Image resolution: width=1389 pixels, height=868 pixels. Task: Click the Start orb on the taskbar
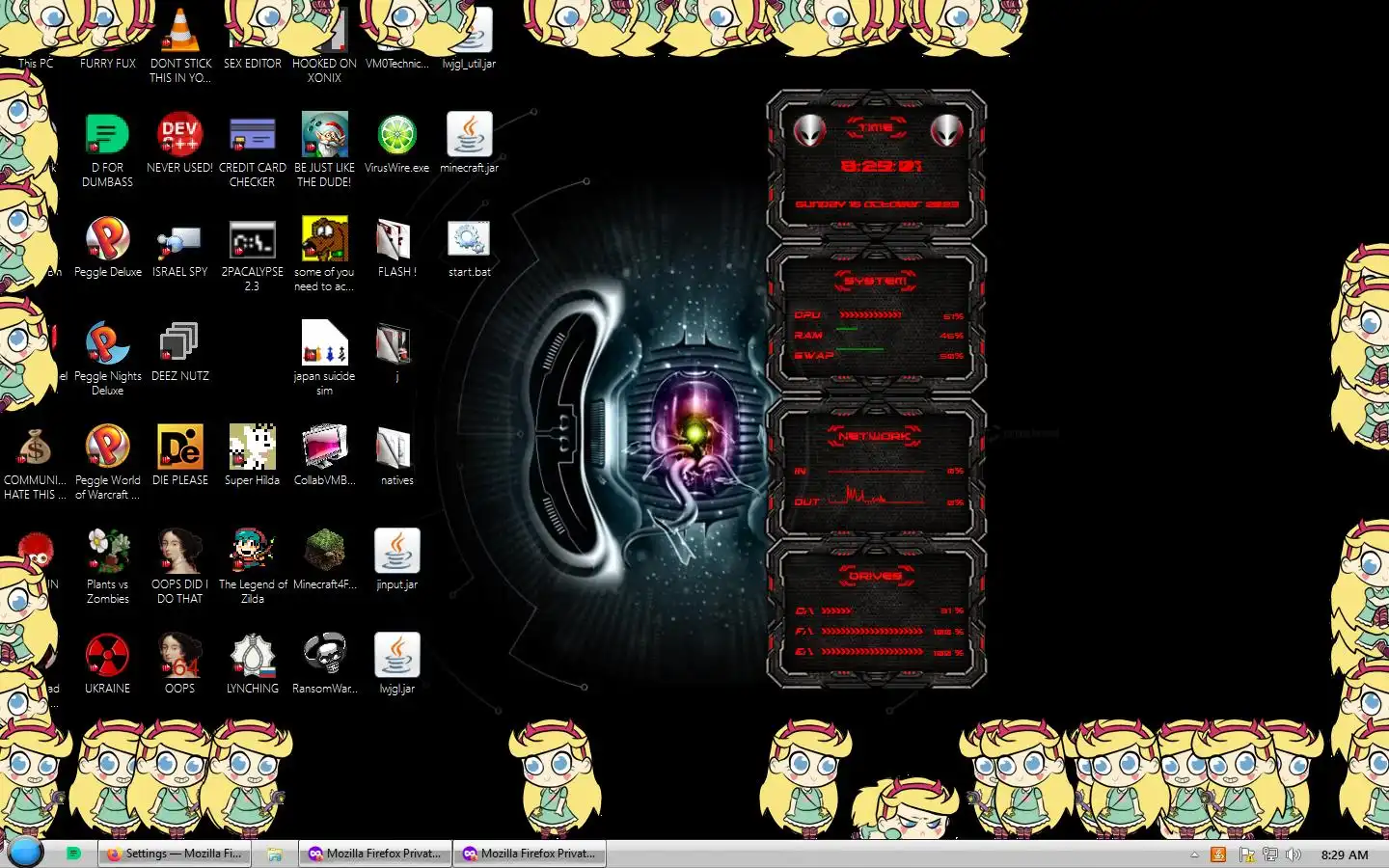click(x=26, y=853)
